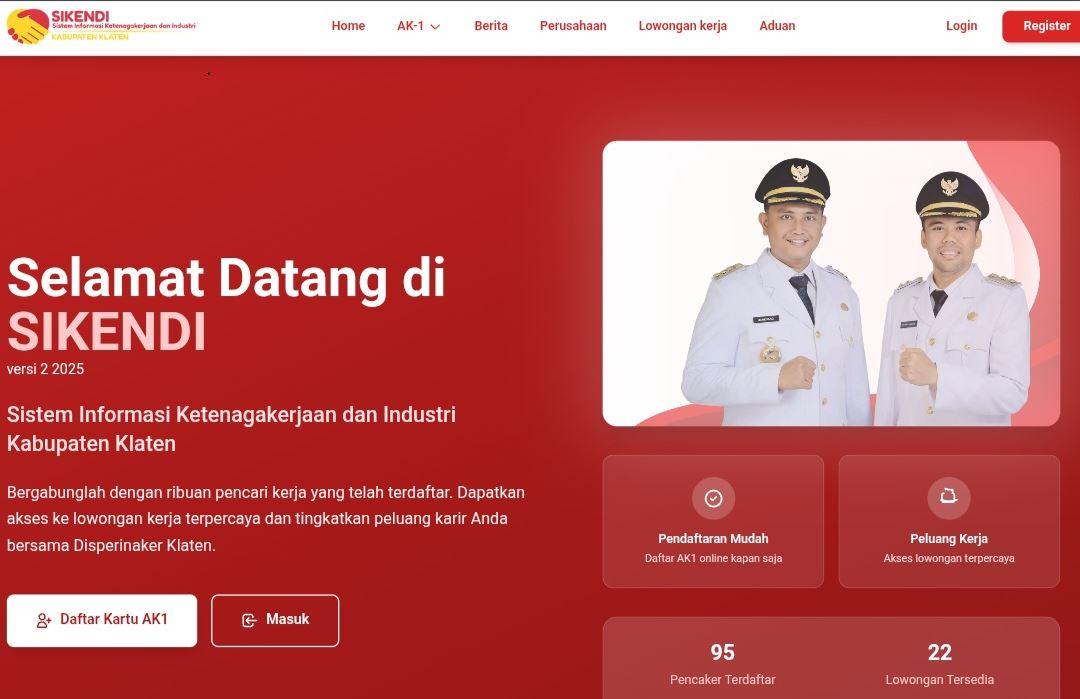Click the checkmark icon above Pendaftaran Mudah
Viewport: 1080px width, 699px height.
tap(714, 498)
